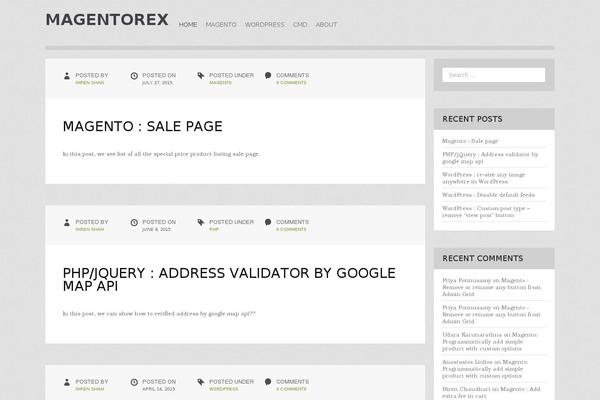Open the Home menu item
Screen dimensions: 600x400
point(188,24)
